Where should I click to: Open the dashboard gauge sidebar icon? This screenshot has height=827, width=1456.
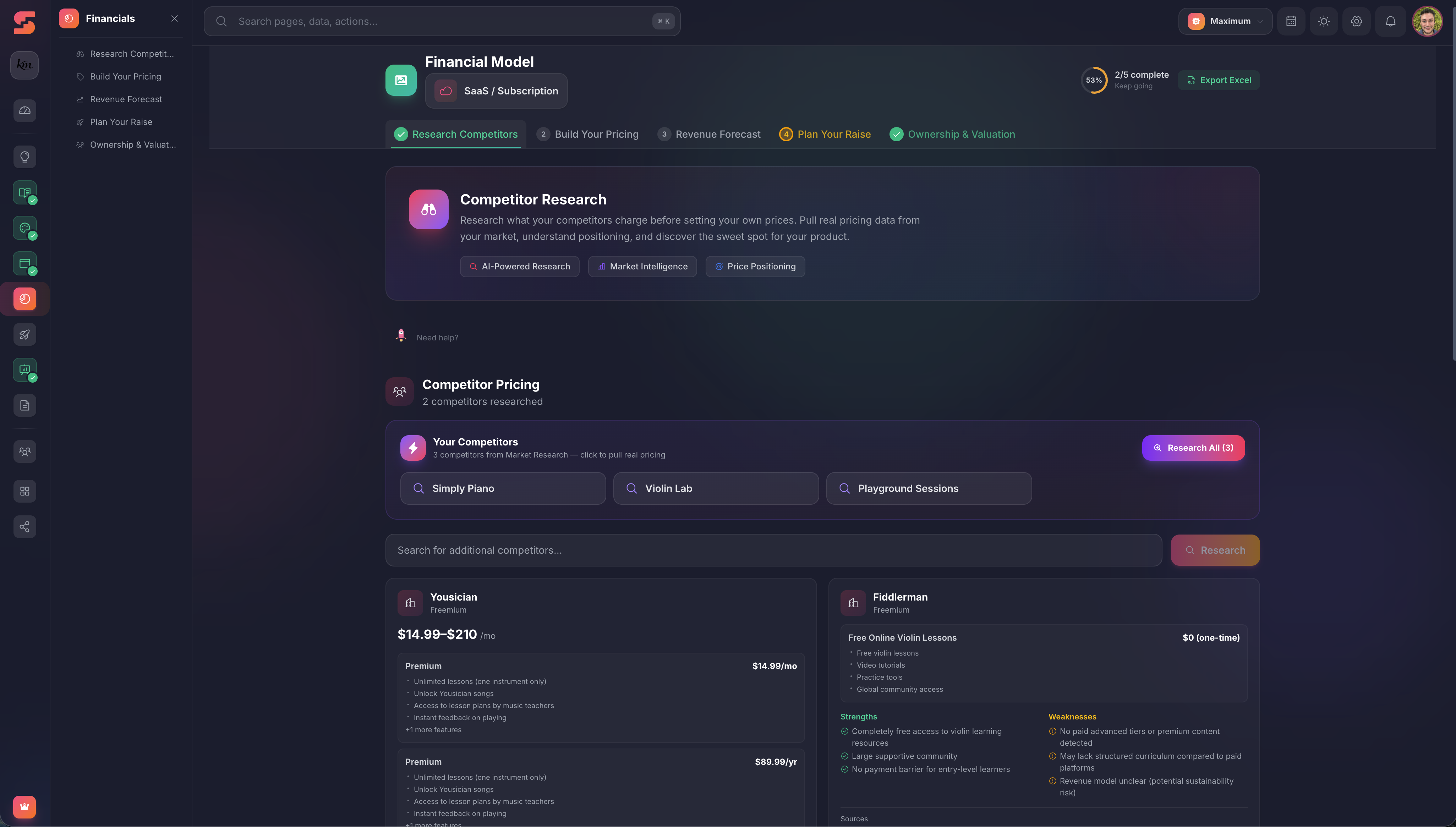pos(24,110)
